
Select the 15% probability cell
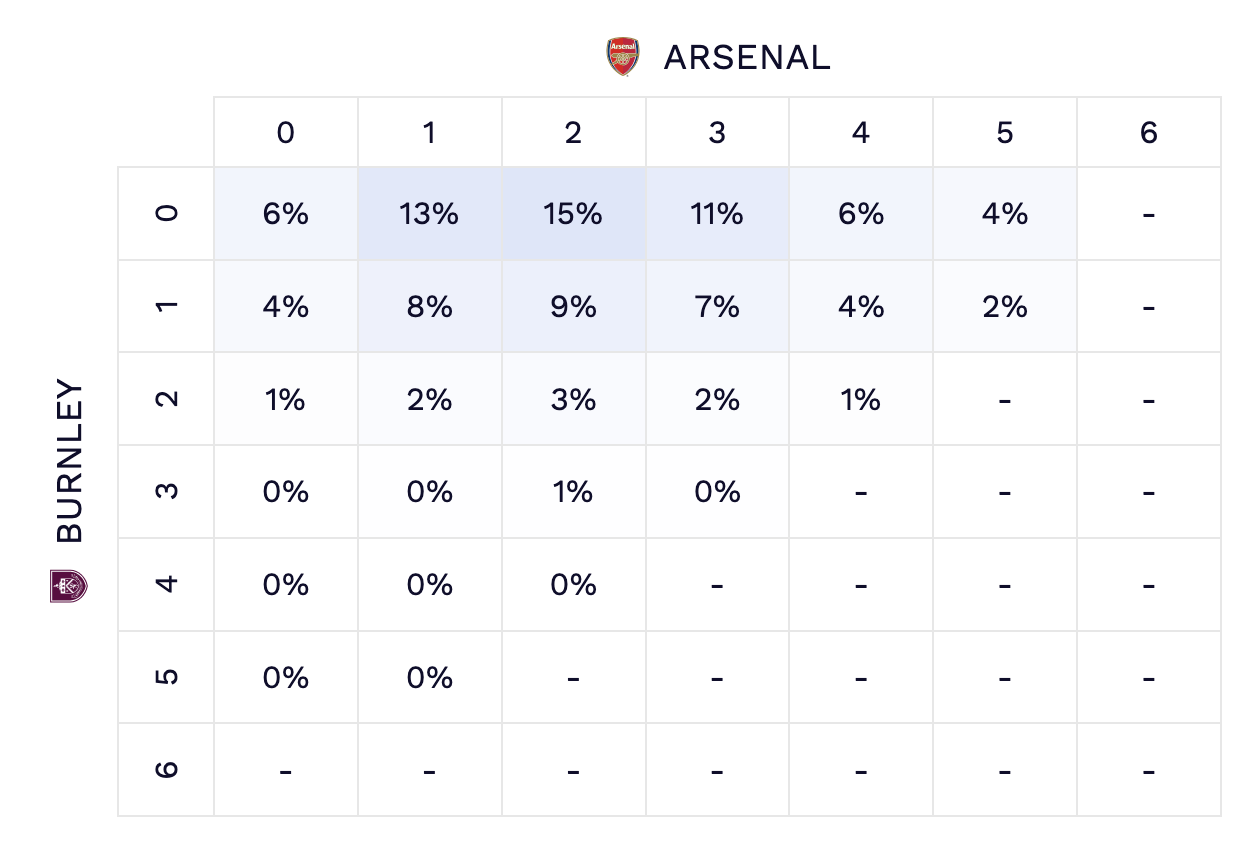(x=573, y=214)
